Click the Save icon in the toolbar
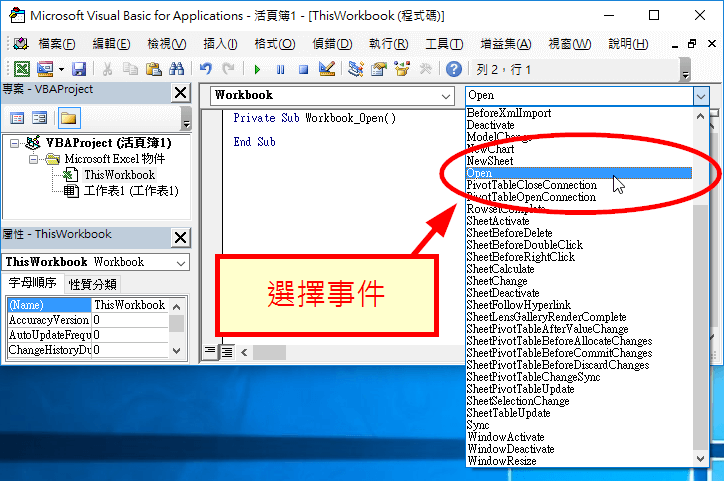 point(78,69)
